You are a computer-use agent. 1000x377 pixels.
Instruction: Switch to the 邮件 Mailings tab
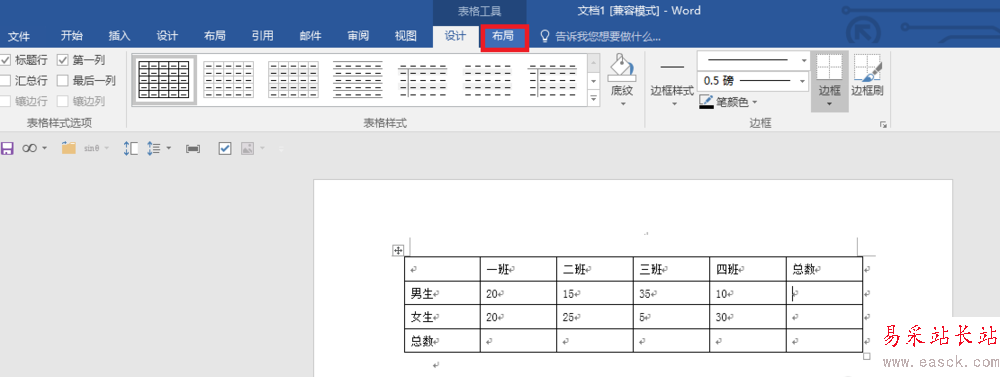click(x=311, y=36)
